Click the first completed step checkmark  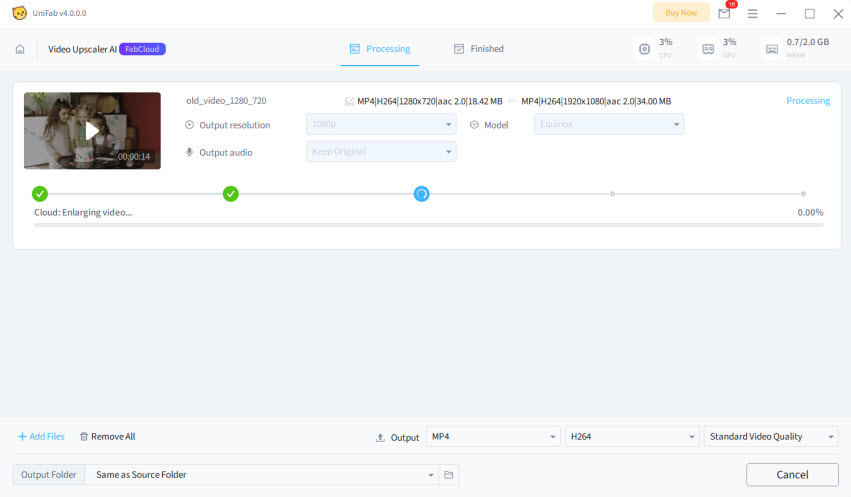pyautogui.click(x=40, y=194)
